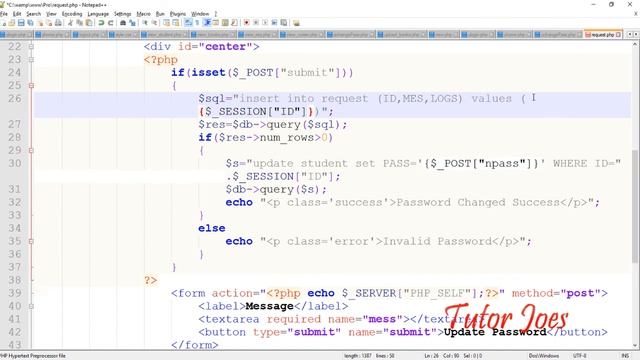Click the Open file toolbar icon
The image size is (640, 360).
pyautogui.click(x=11, y=23)
